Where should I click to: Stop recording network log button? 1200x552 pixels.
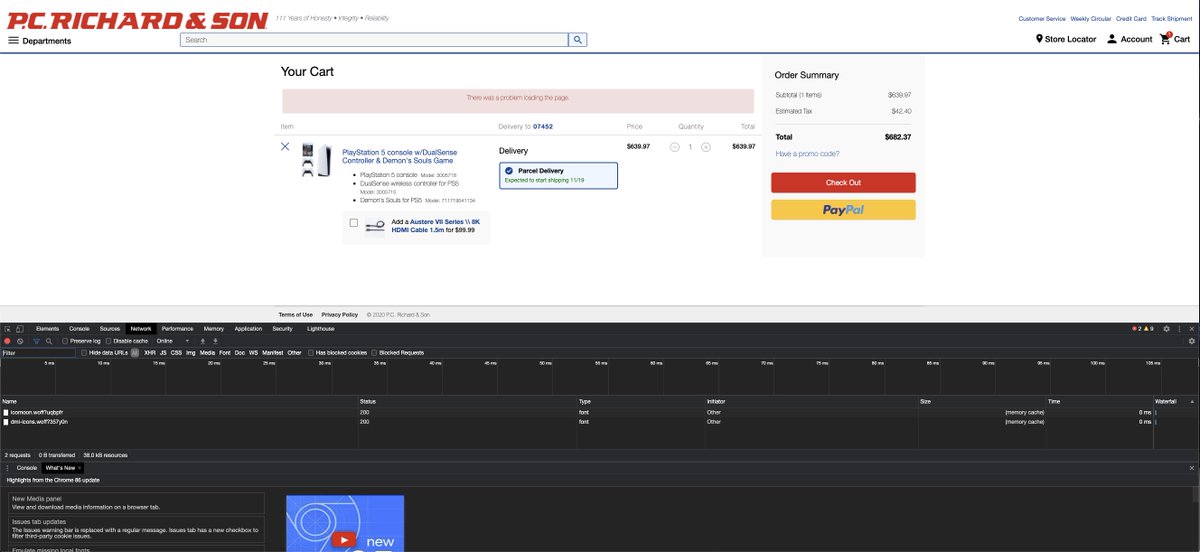7,341
